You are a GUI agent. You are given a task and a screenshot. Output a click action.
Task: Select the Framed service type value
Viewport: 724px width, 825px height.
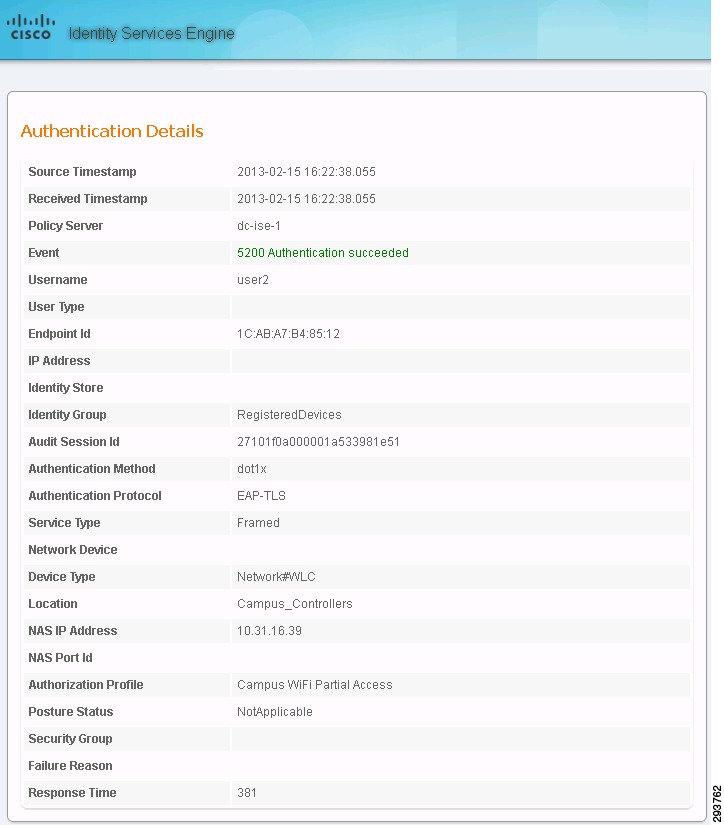pyautogui.click(x=258, y=523)
